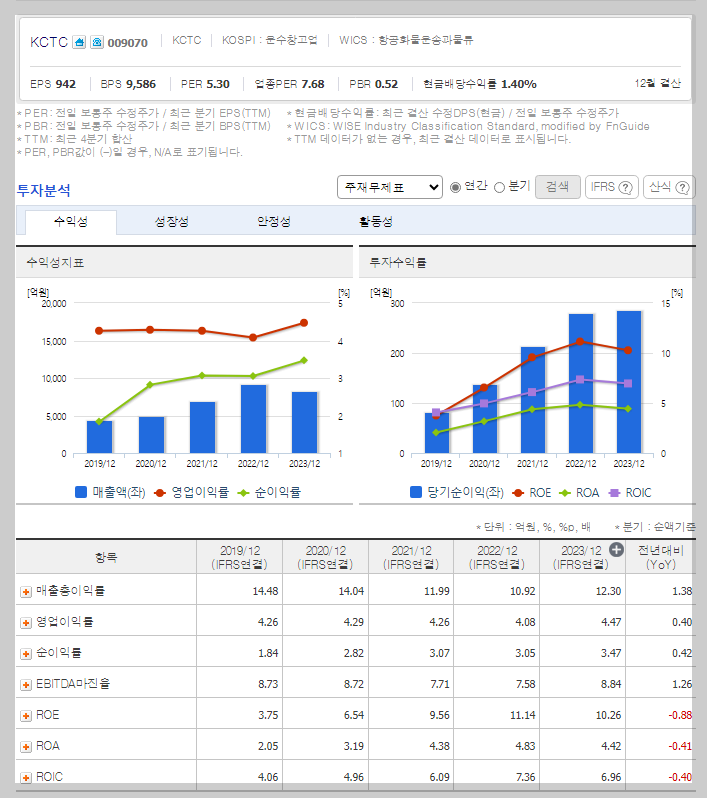The height and width of the screenshot is (798, 707).
Task: Click the home icon next to KCTC
Action: pyautogui.click(x=79, y=42)
